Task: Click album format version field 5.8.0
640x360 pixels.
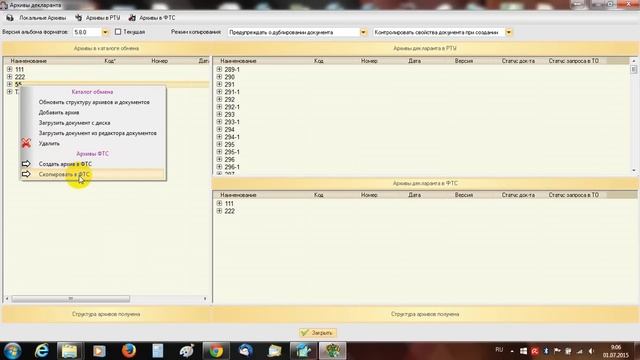Action: point(87,32)
